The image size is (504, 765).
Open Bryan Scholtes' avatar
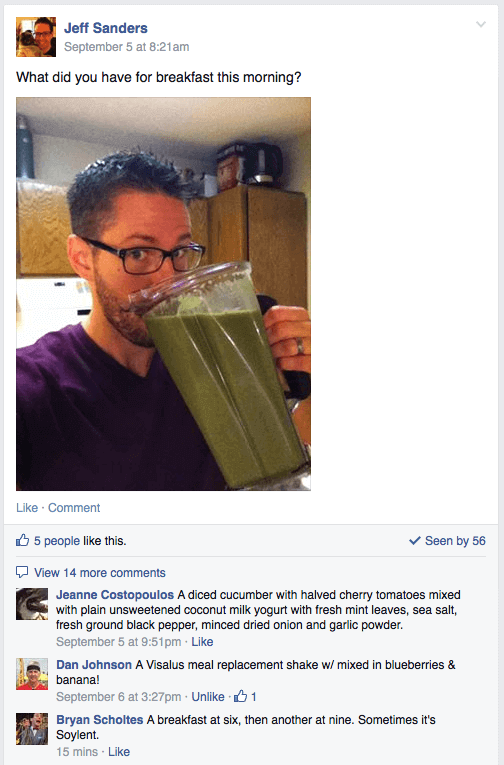click(32, 729)
